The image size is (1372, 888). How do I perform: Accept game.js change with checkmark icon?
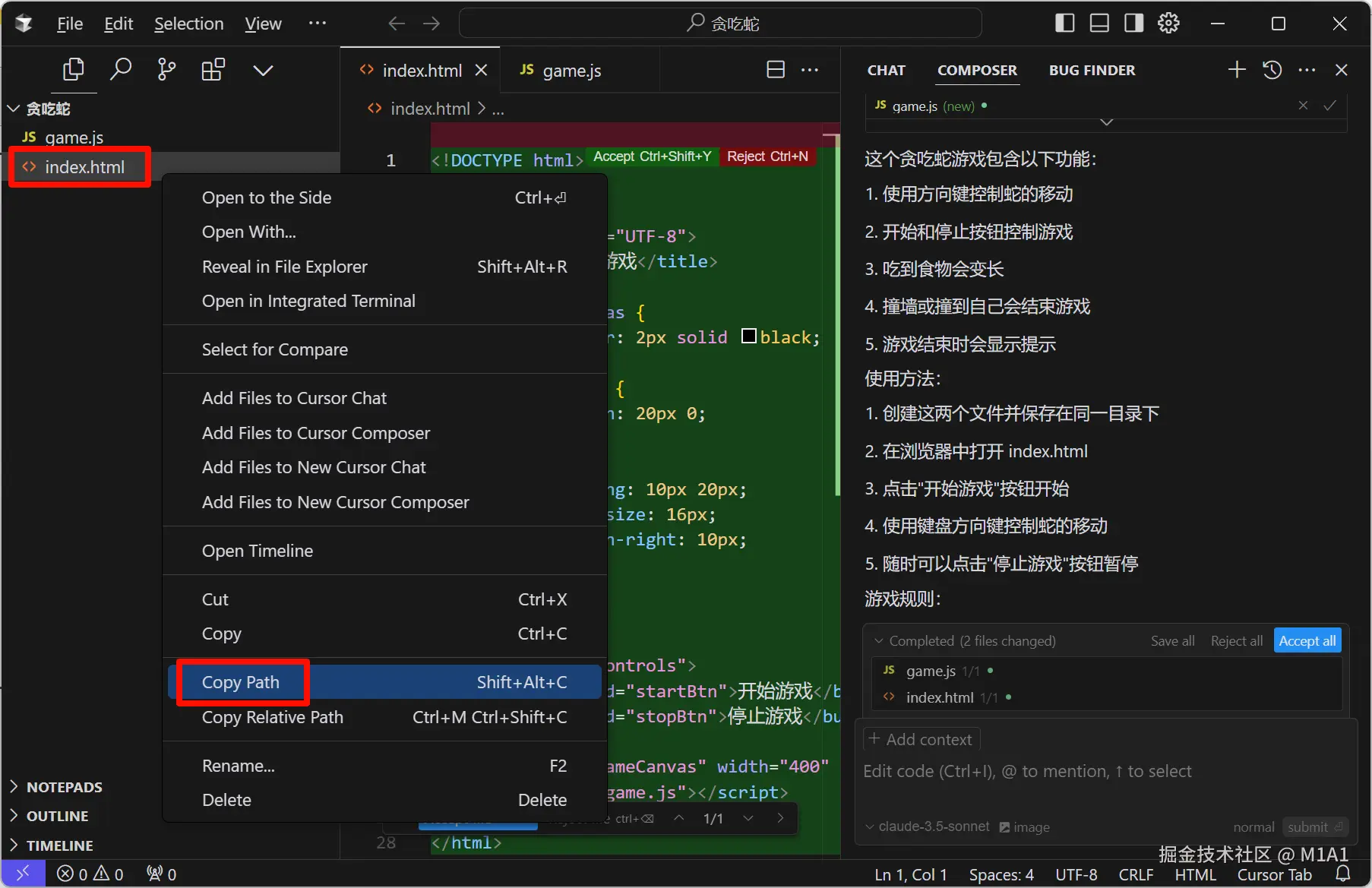1329,106
